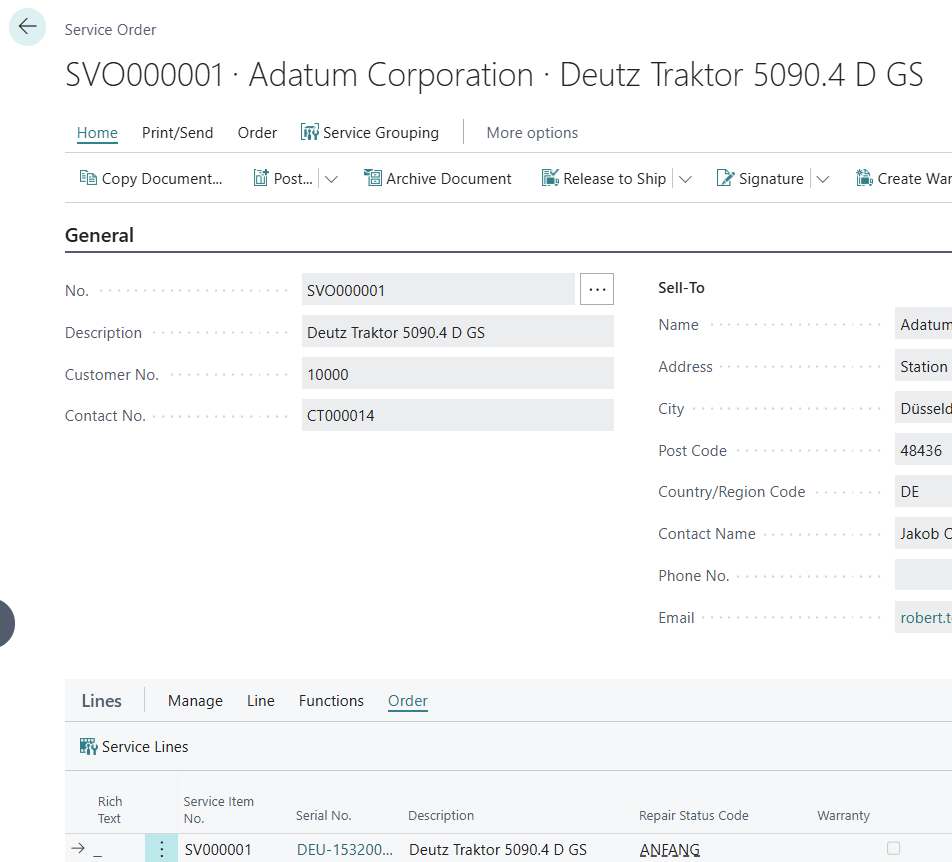
Task: Open the Functions menu in Lines
Action: [x=331, y=701]
